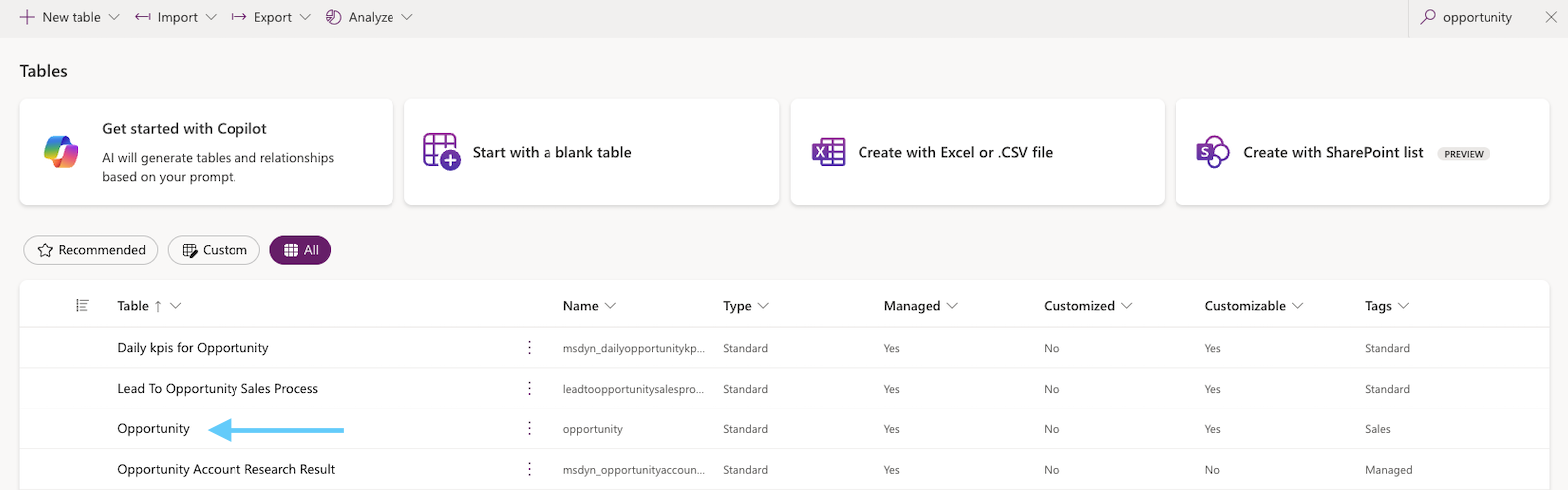Image resolution: width=1568 pixels, height=490 pixels.
Task: Click the msdyn_dailyopportunitykp... name cell
Action: point(634,349)
